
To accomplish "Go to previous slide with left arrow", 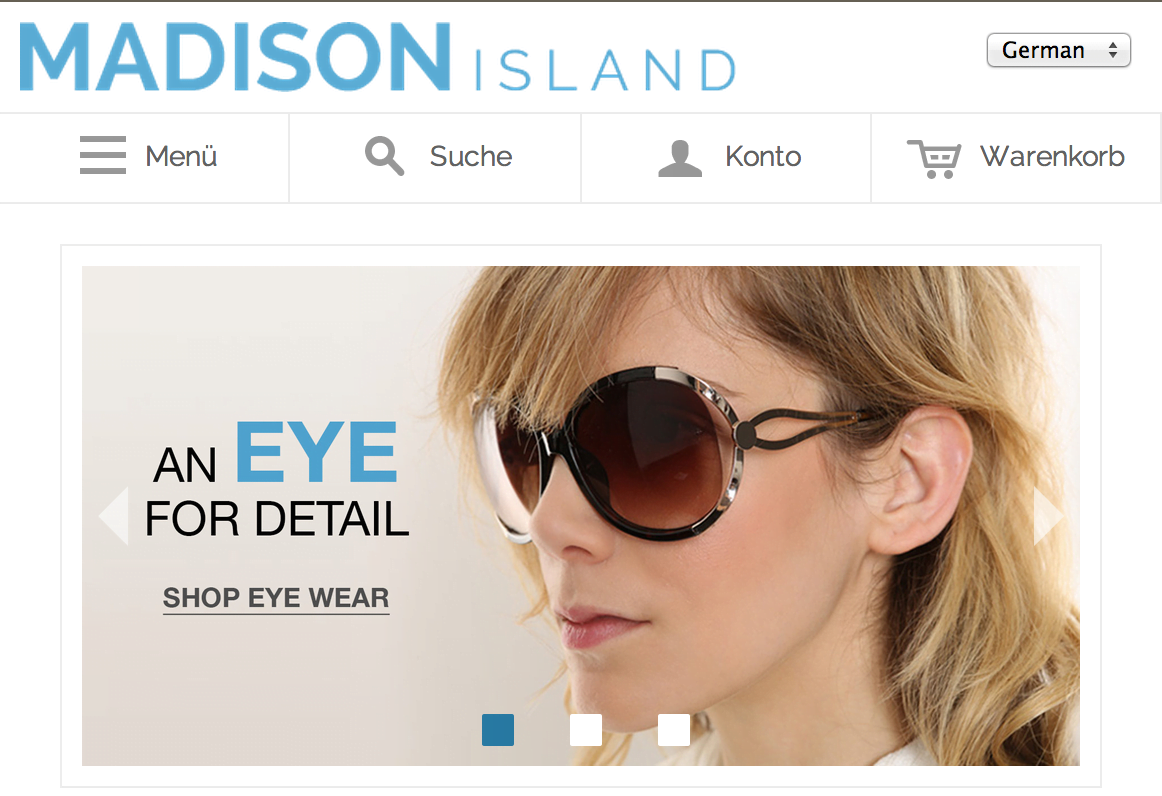I will click(x=114, y=516).
